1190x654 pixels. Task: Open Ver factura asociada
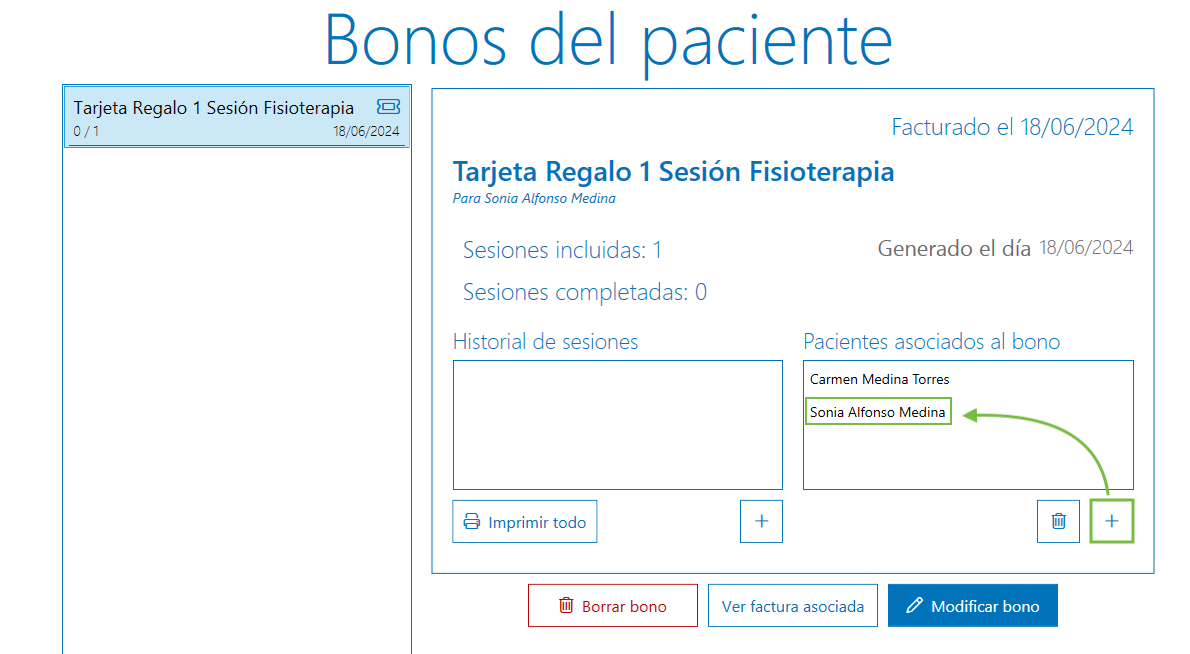coord(792,606)
